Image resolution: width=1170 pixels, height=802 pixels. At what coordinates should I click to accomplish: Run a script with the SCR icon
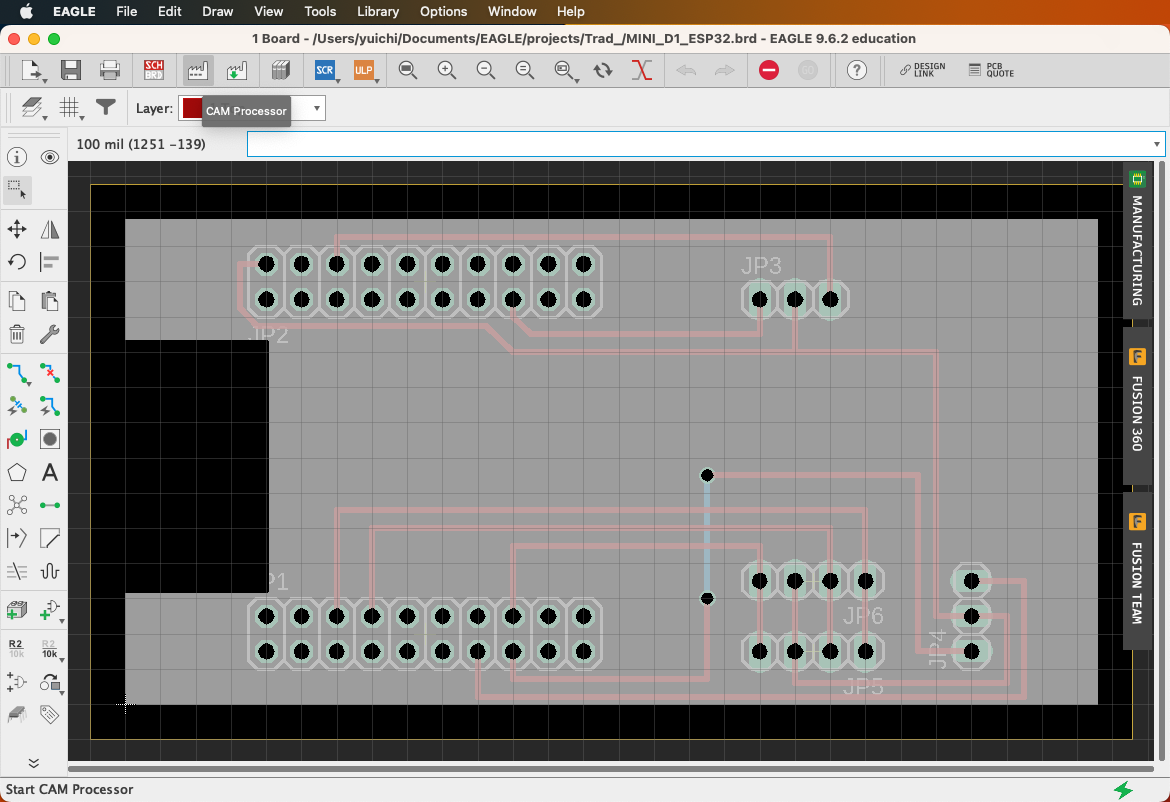tap(325, 70)
